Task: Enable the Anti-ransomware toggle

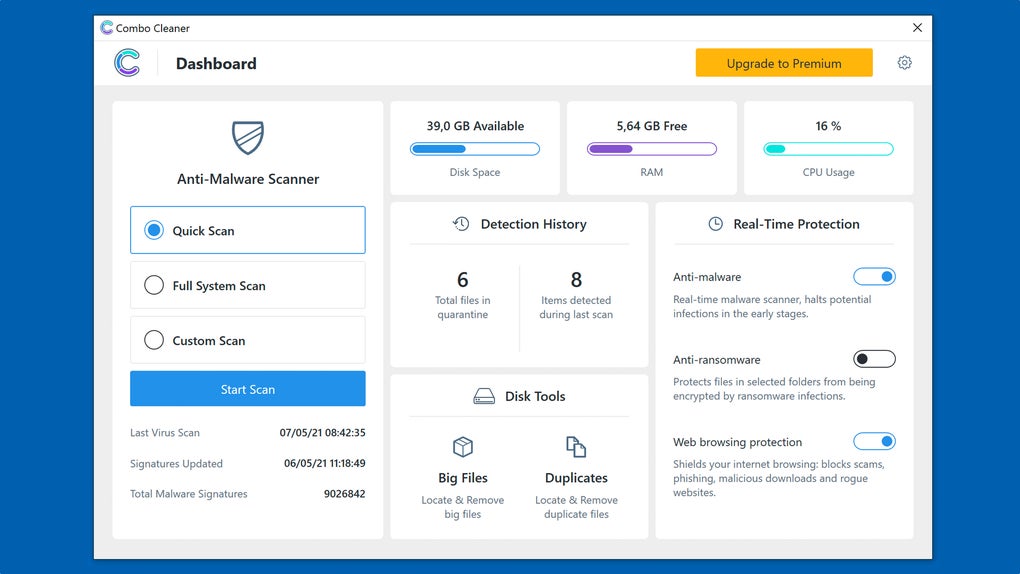Action: point(874,359)
